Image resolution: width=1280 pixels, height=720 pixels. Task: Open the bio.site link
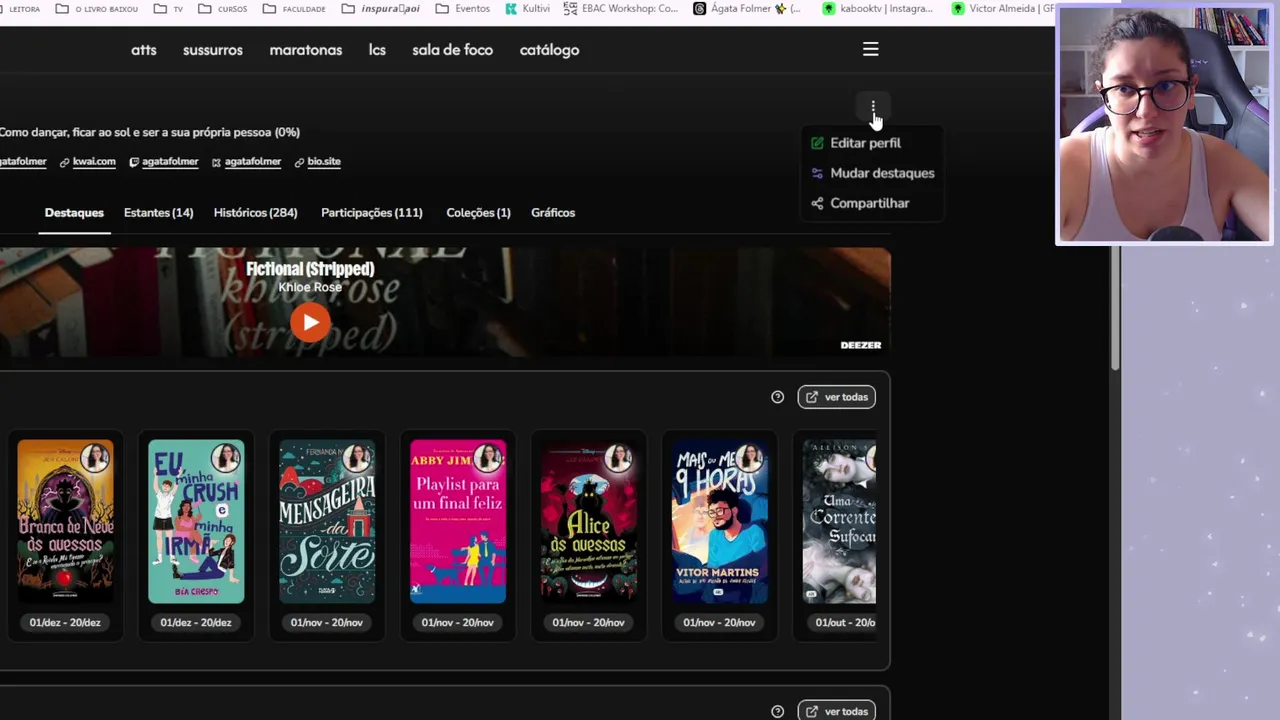coord(324,161)
